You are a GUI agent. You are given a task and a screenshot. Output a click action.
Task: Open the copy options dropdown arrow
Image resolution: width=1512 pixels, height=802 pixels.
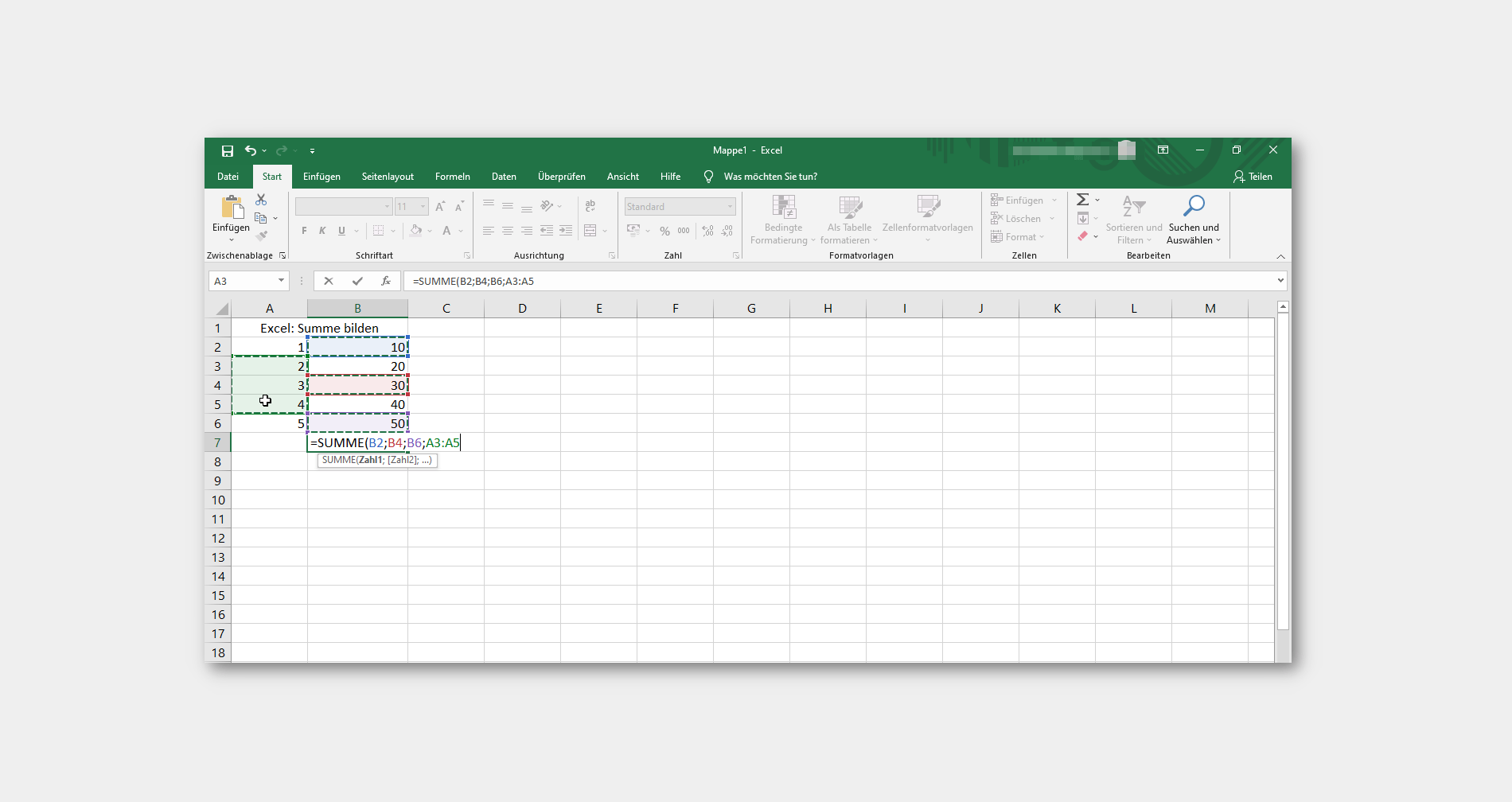coord(275,218)
